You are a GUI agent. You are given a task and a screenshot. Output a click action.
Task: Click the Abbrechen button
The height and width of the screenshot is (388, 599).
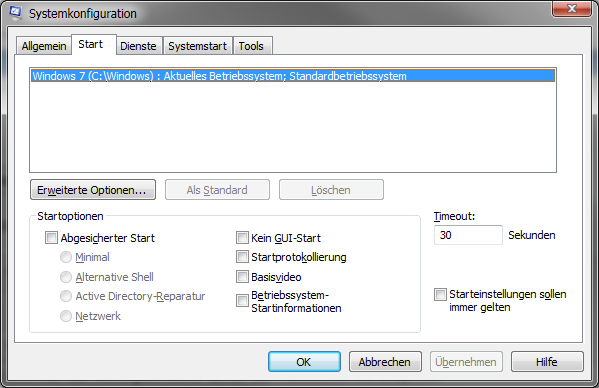(x=385, y=362)
